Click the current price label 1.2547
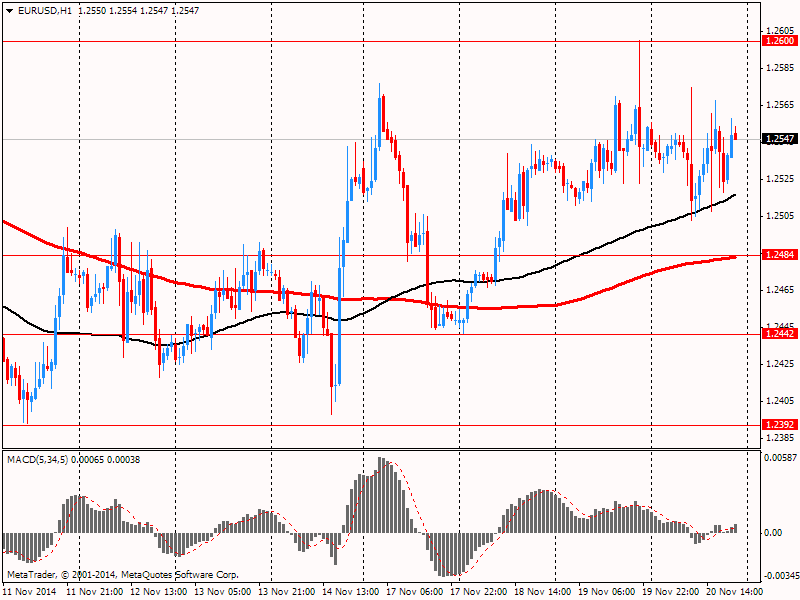800x600 pixels. tap(780, 139)
